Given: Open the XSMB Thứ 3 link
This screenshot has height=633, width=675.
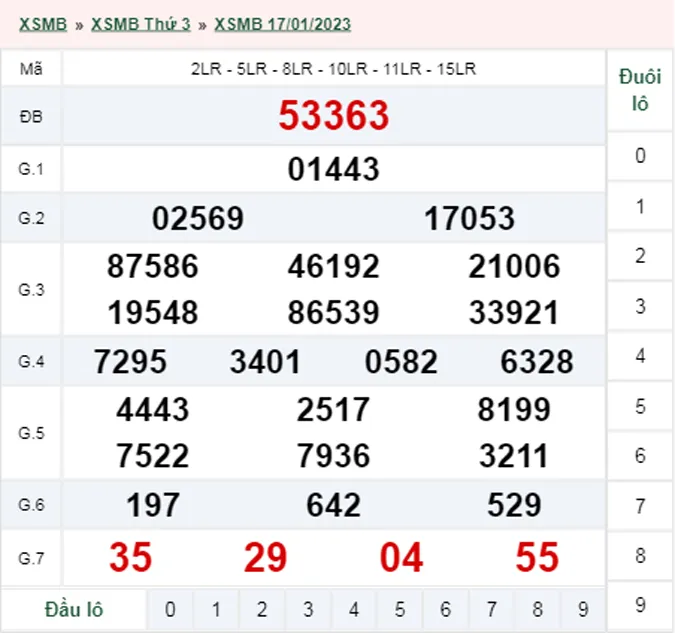Looking at the screenshot, I should 140,24.
